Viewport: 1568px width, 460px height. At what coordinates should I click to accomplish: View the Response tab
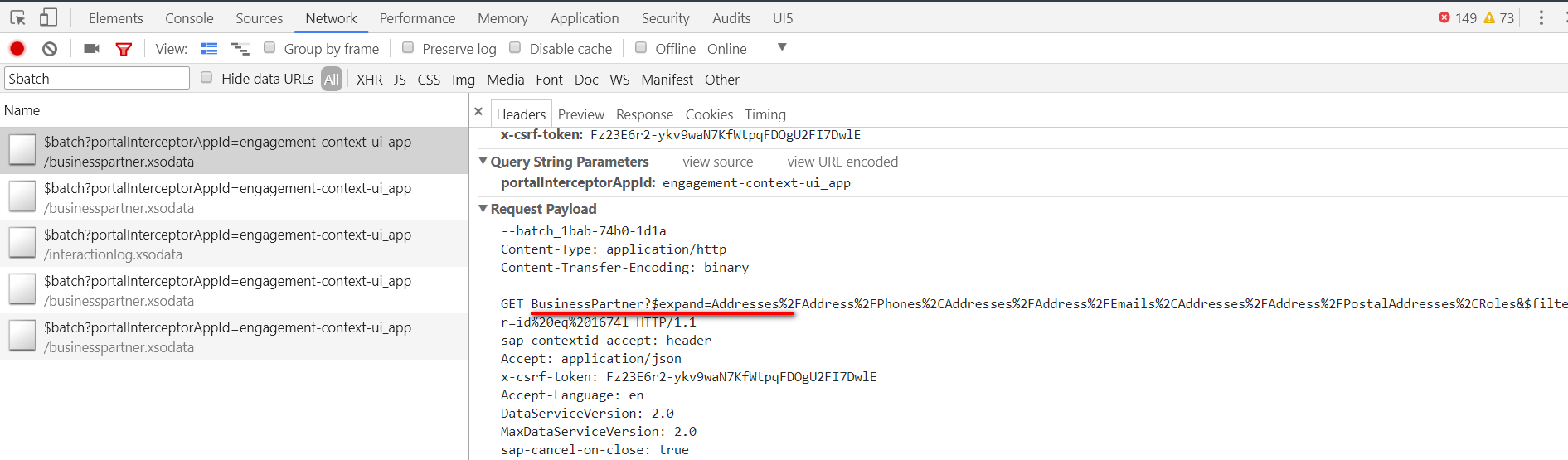pyautogui.click(x=644, y=114)
